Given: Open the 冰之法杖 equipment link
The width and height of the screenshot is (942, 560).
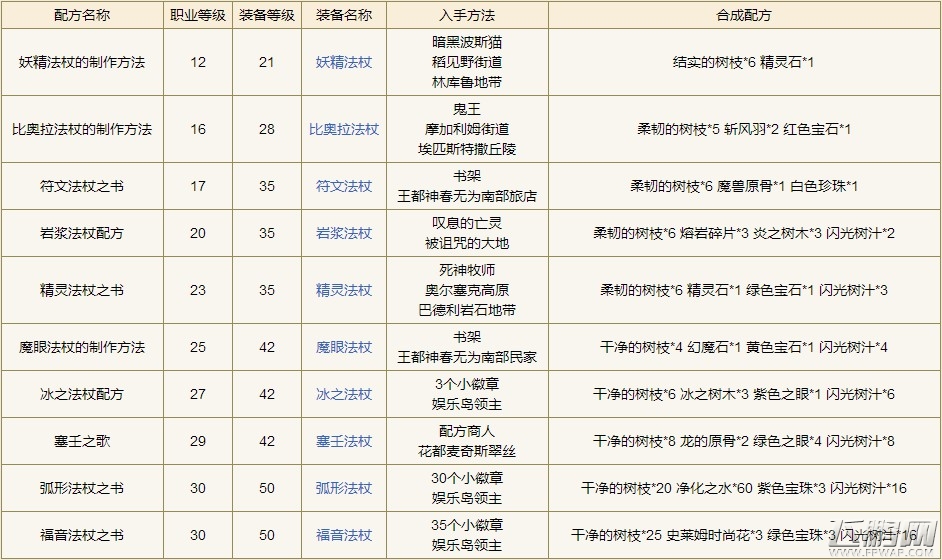Looking at the screenshot, I should point(344,394).
